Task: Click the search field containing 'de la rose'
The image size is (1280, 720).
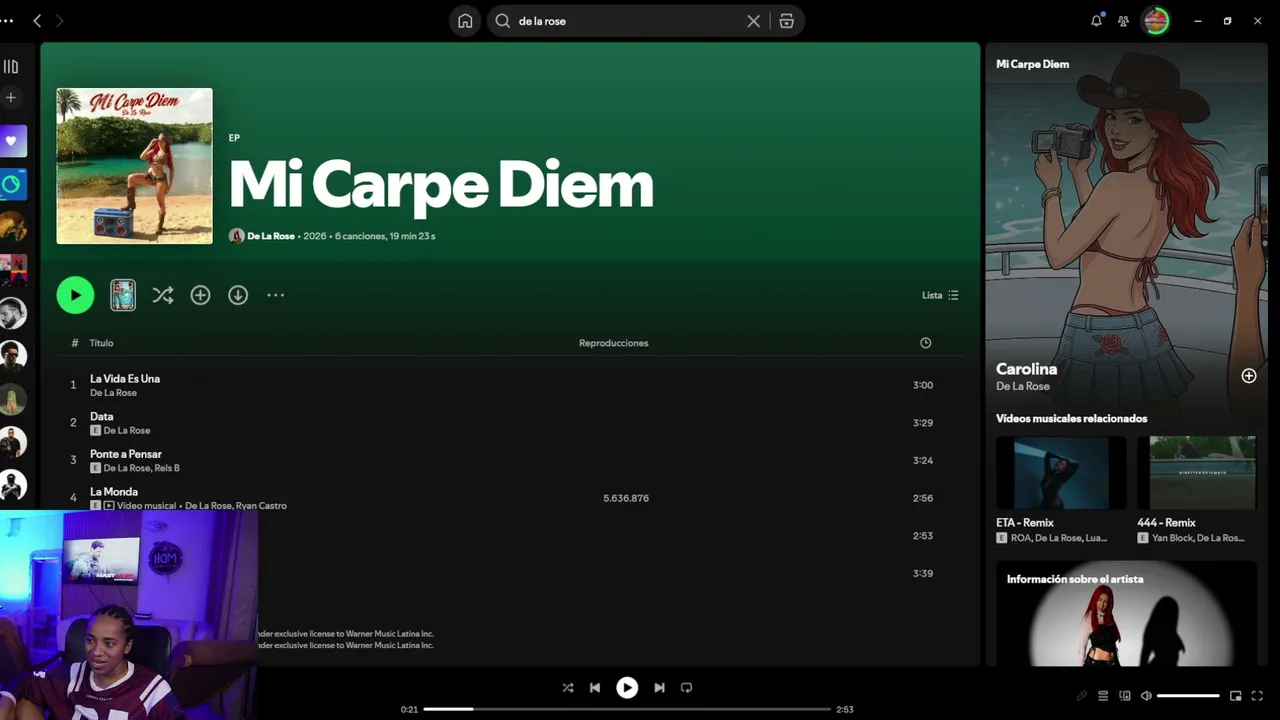Action: 627,21
